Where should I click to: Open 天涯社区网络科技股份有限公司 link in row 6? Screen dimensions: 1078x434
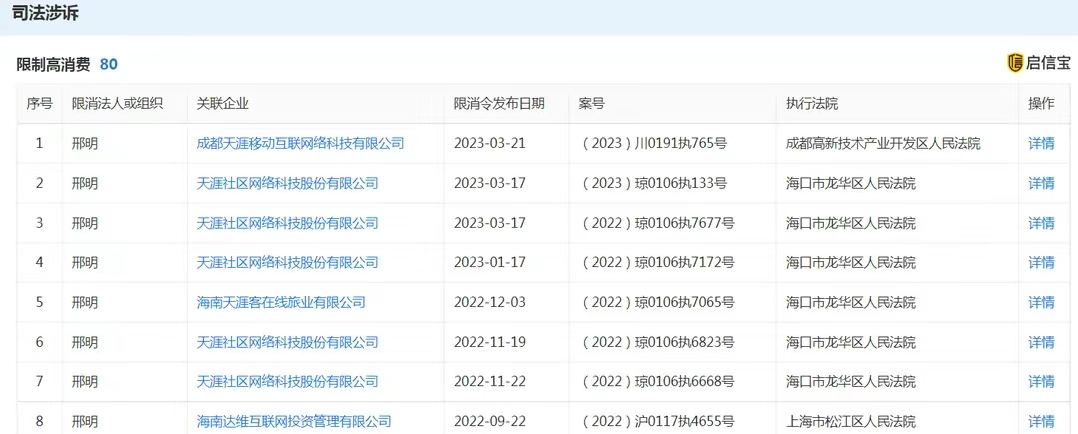pyautogui.click(x=287, y=343)
